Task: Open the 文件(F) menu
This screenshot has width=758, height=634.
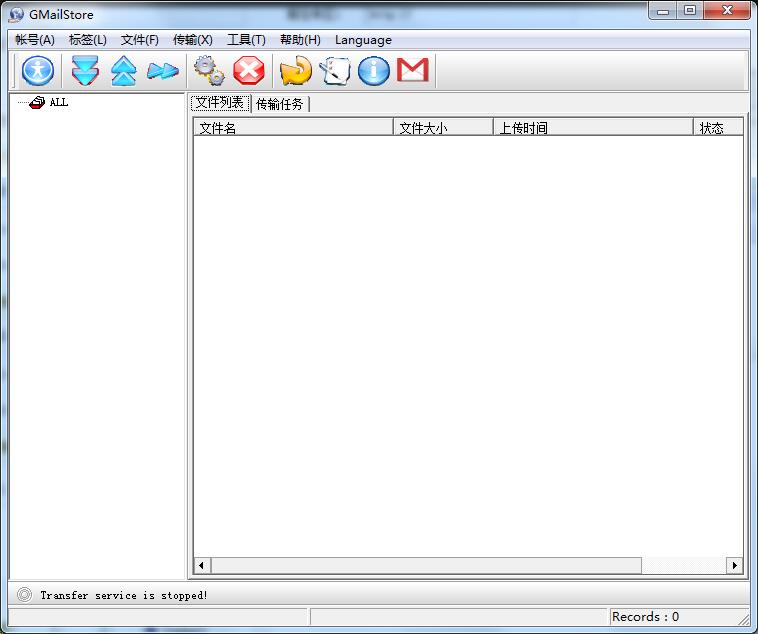Action: (140, 40)
